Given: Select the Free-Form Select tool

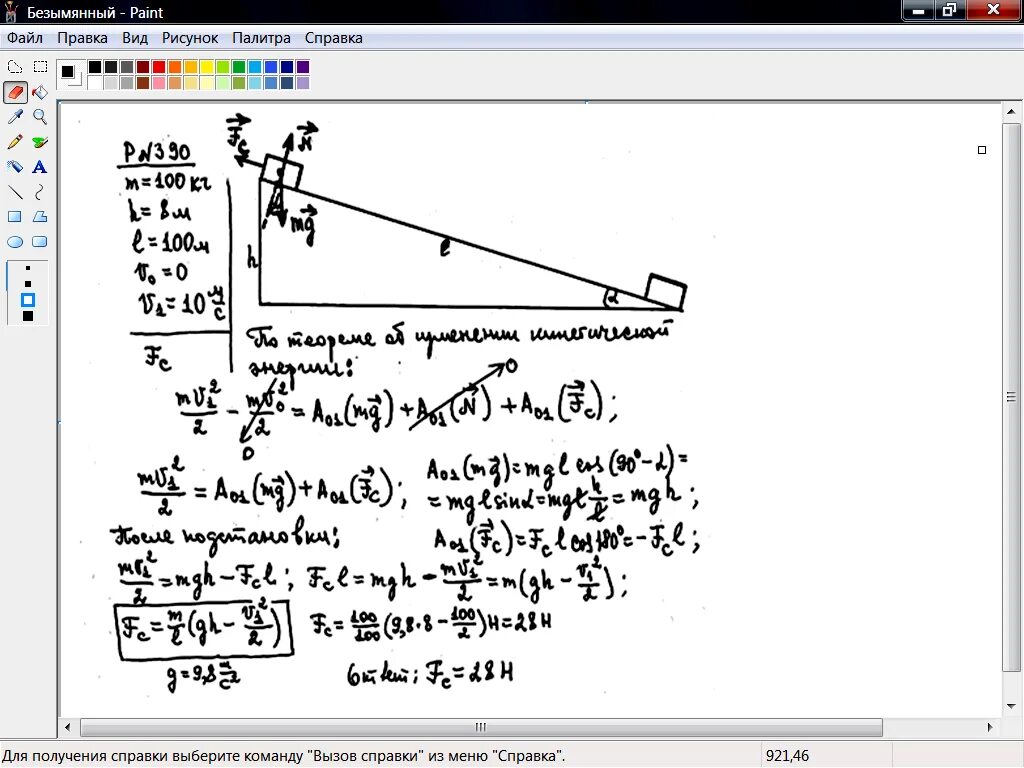Looking at the screenshot, I should pyautogui.click(x=15, y=67).
